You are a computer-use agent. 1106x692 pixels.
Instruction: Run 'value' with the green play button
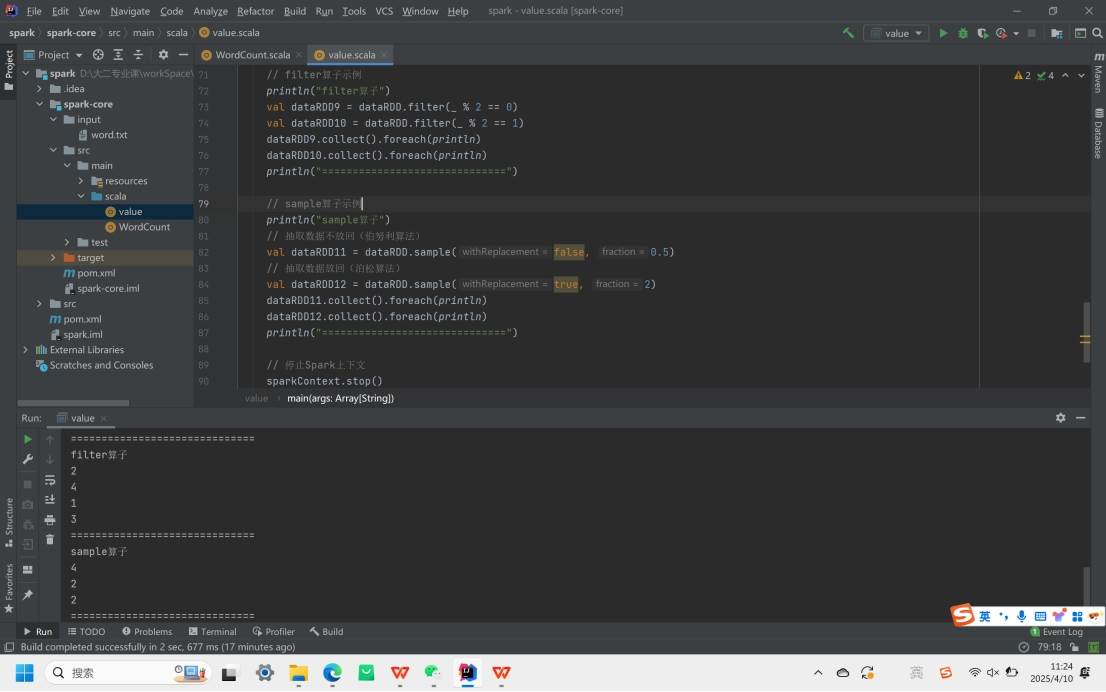pos(943,33)
